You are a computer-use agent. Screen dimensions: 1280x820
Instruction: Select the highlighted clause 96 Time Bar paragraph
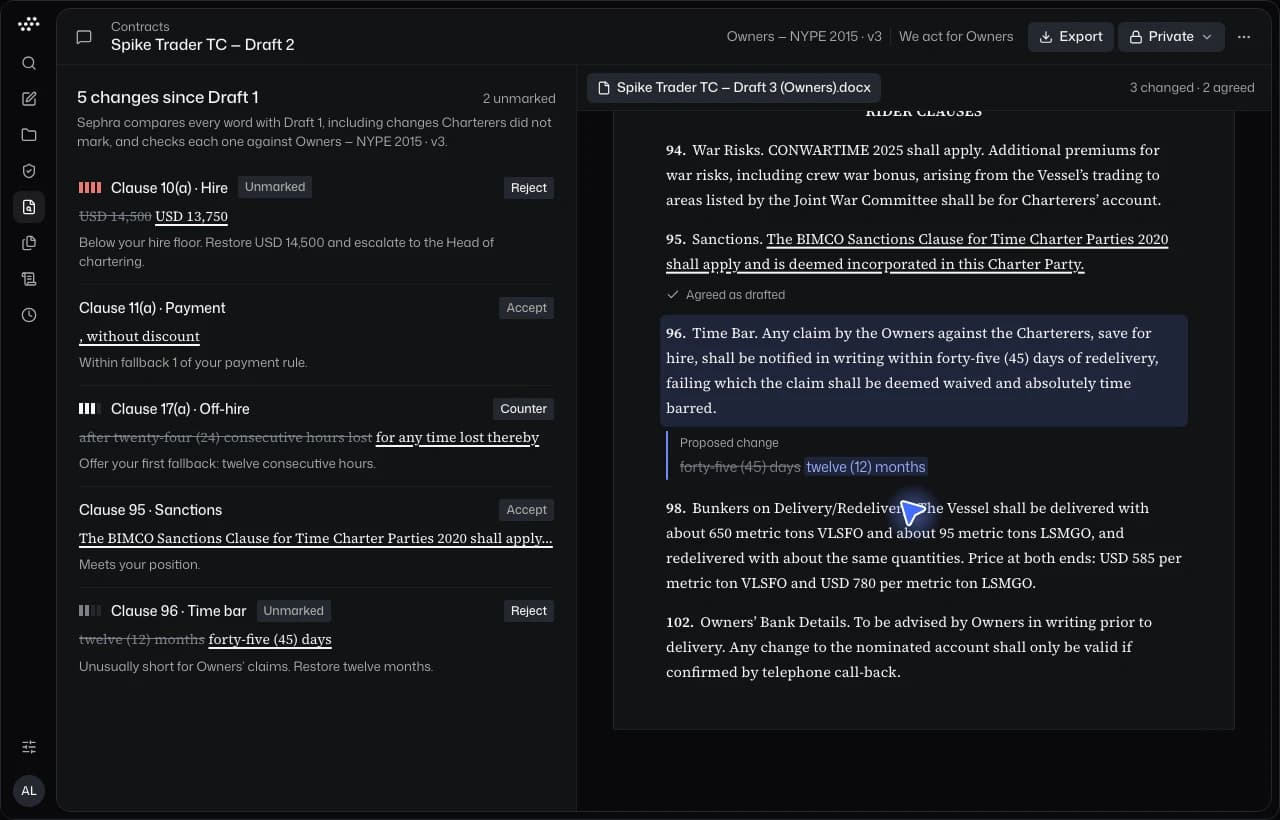coord(924,371)
